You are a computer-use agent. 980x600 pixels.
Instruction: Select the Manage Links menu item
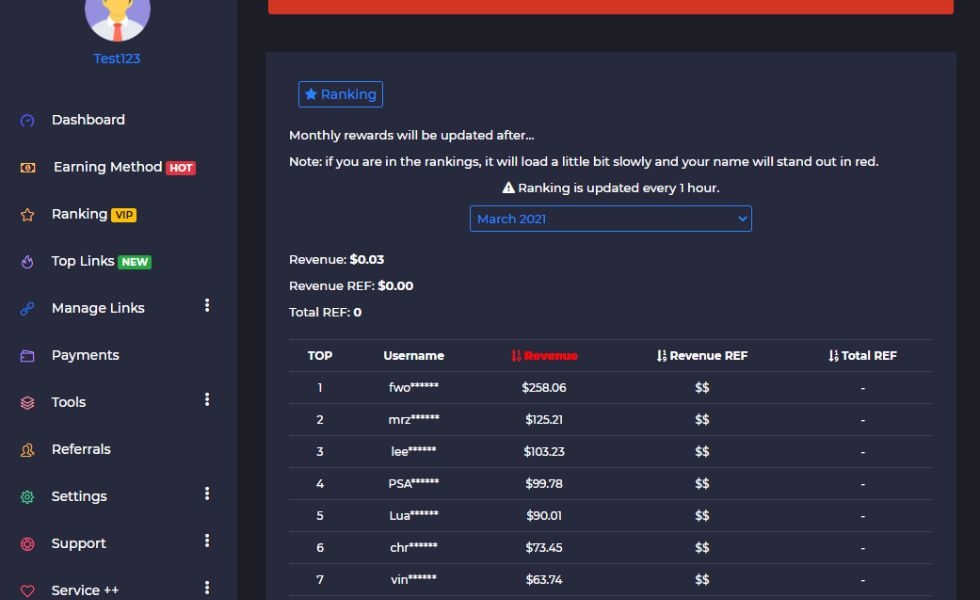[98, 308]
